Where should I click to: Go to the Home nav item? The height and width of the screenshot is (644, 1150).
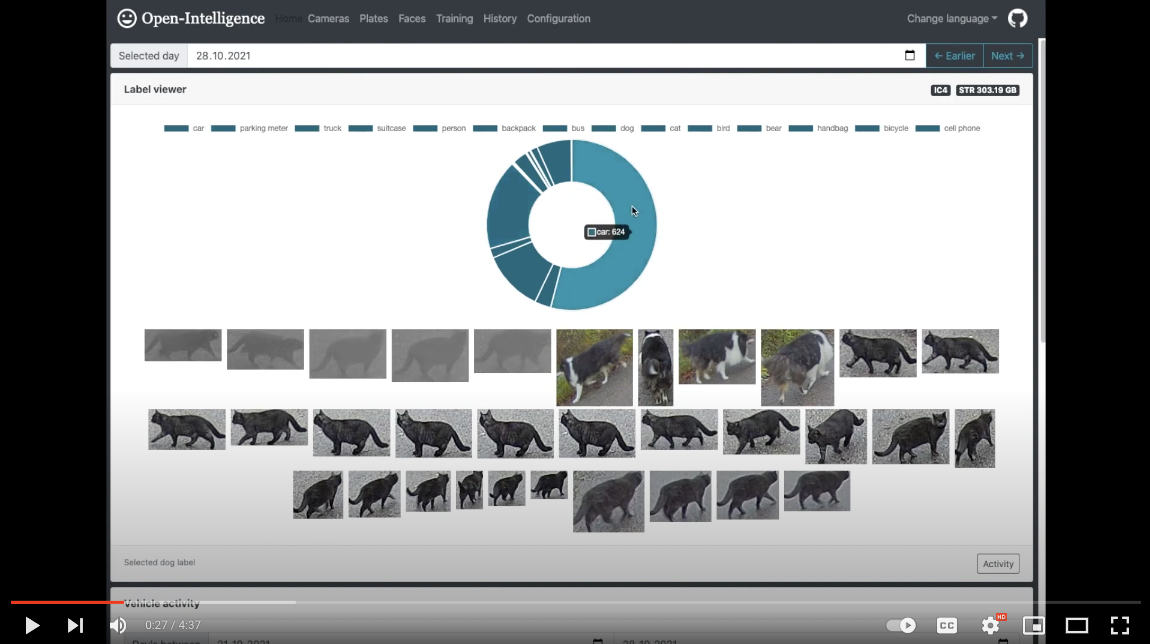pos(288,18)
